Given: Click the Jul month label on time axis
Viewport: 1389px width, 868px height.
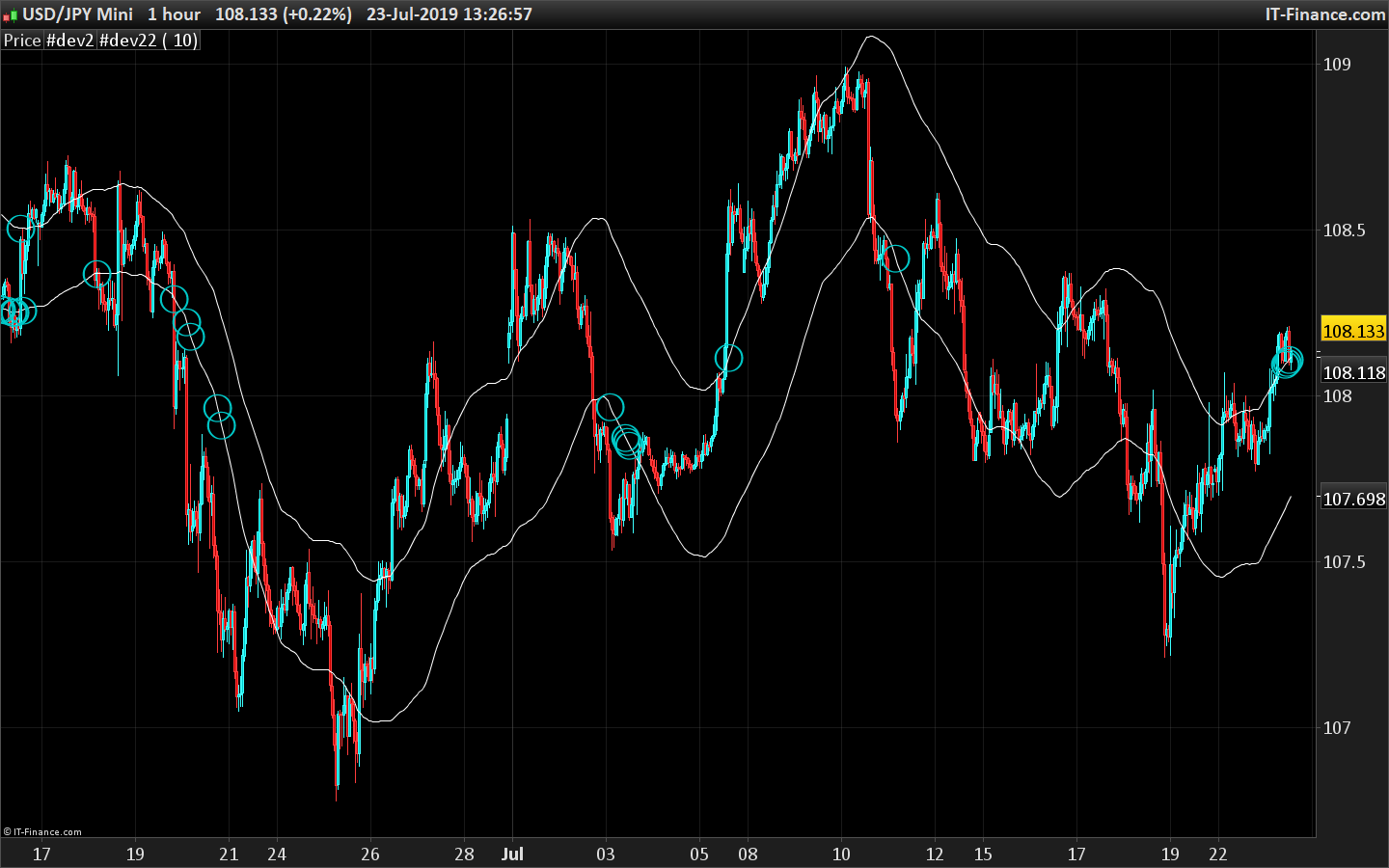Looking at the screenshot, I should click(512, 854).
